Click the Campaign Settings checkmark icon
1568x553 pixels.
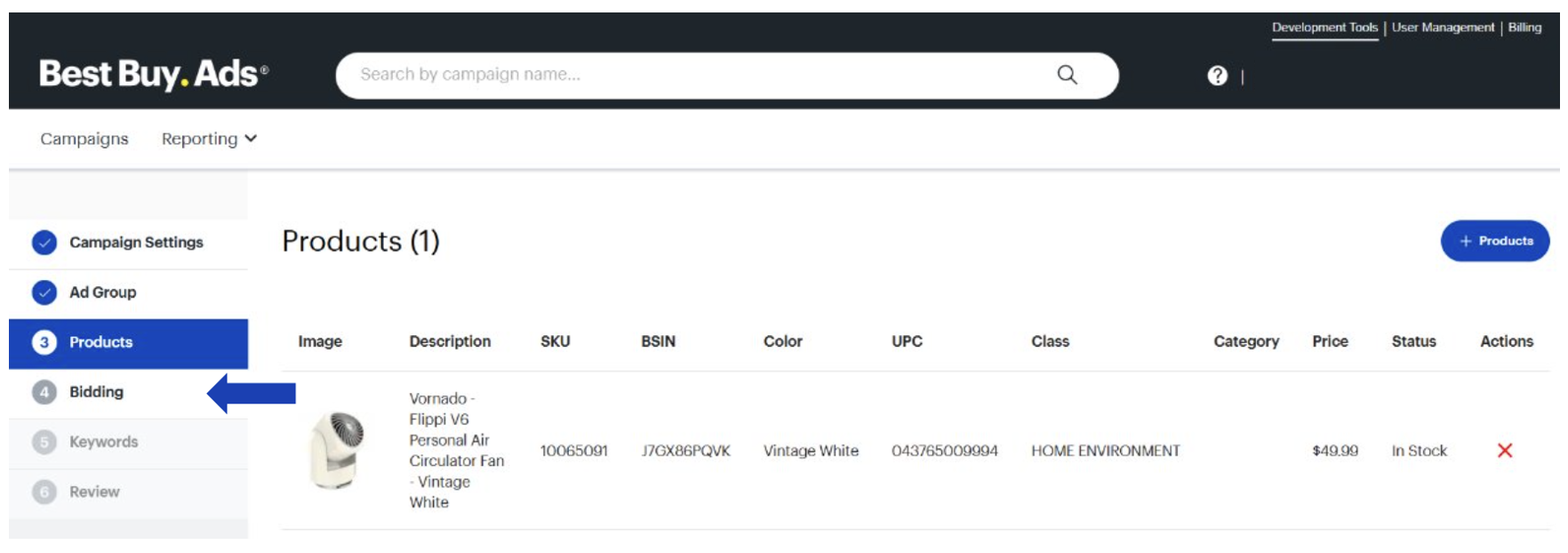click(x=44, y=243)
